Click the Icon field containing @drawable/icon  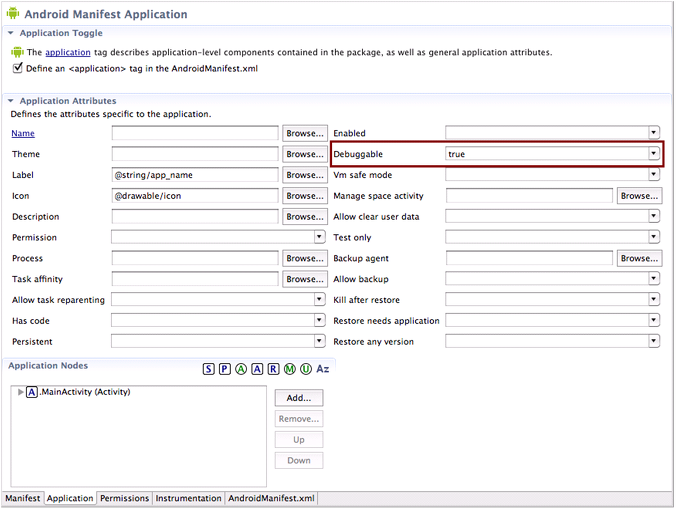click(195, 196)
